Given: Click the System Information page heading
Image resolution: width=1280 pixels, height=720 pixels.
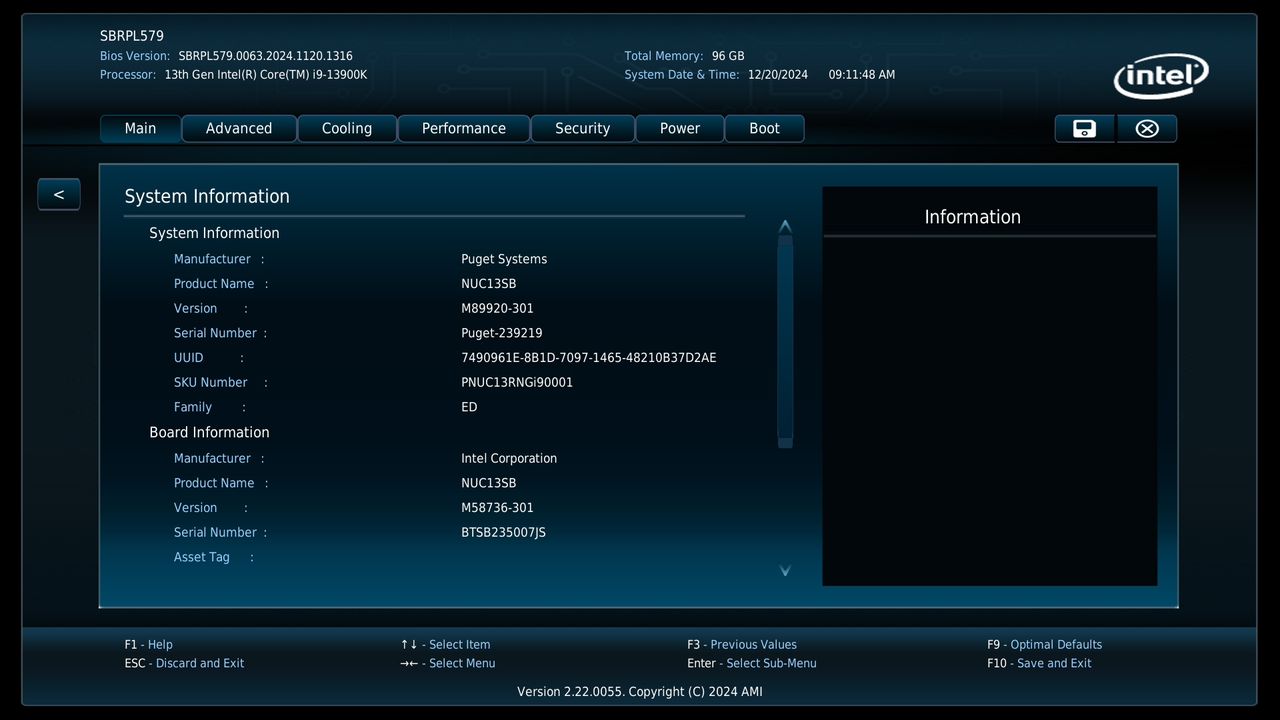Looking at the screenshot, I should tap(207, 197).
